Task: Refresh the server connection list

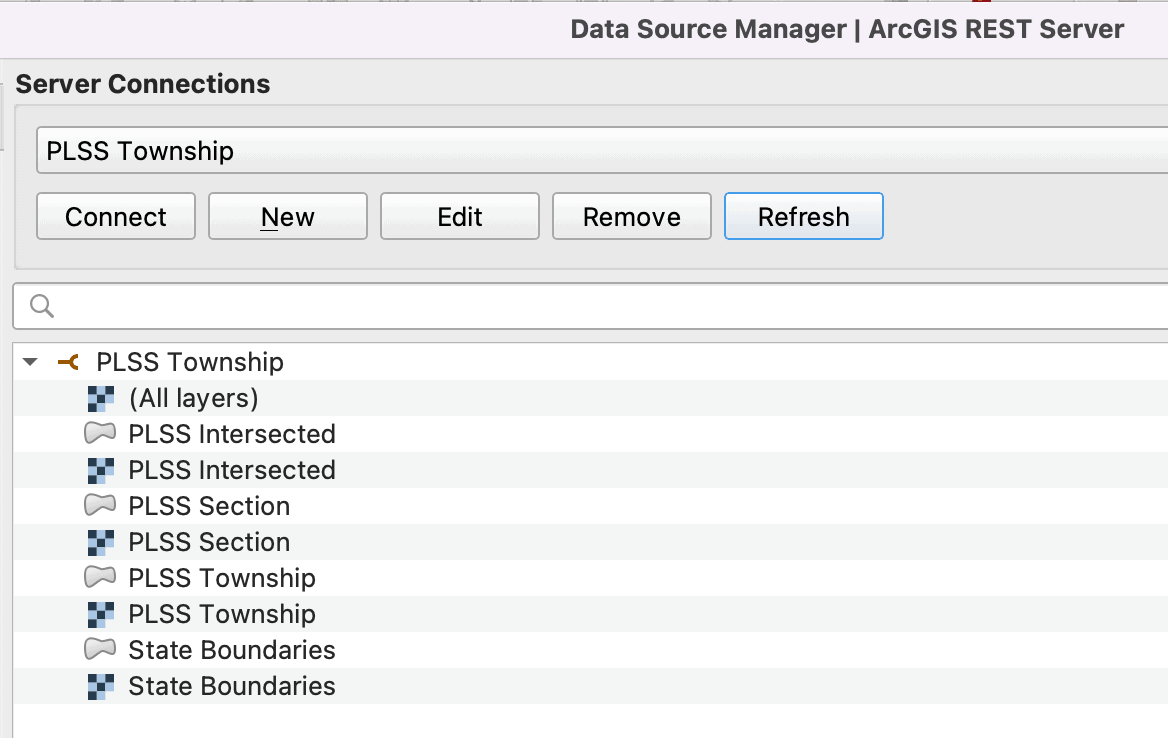Action: pyautogui.click(x=803, y=216)
